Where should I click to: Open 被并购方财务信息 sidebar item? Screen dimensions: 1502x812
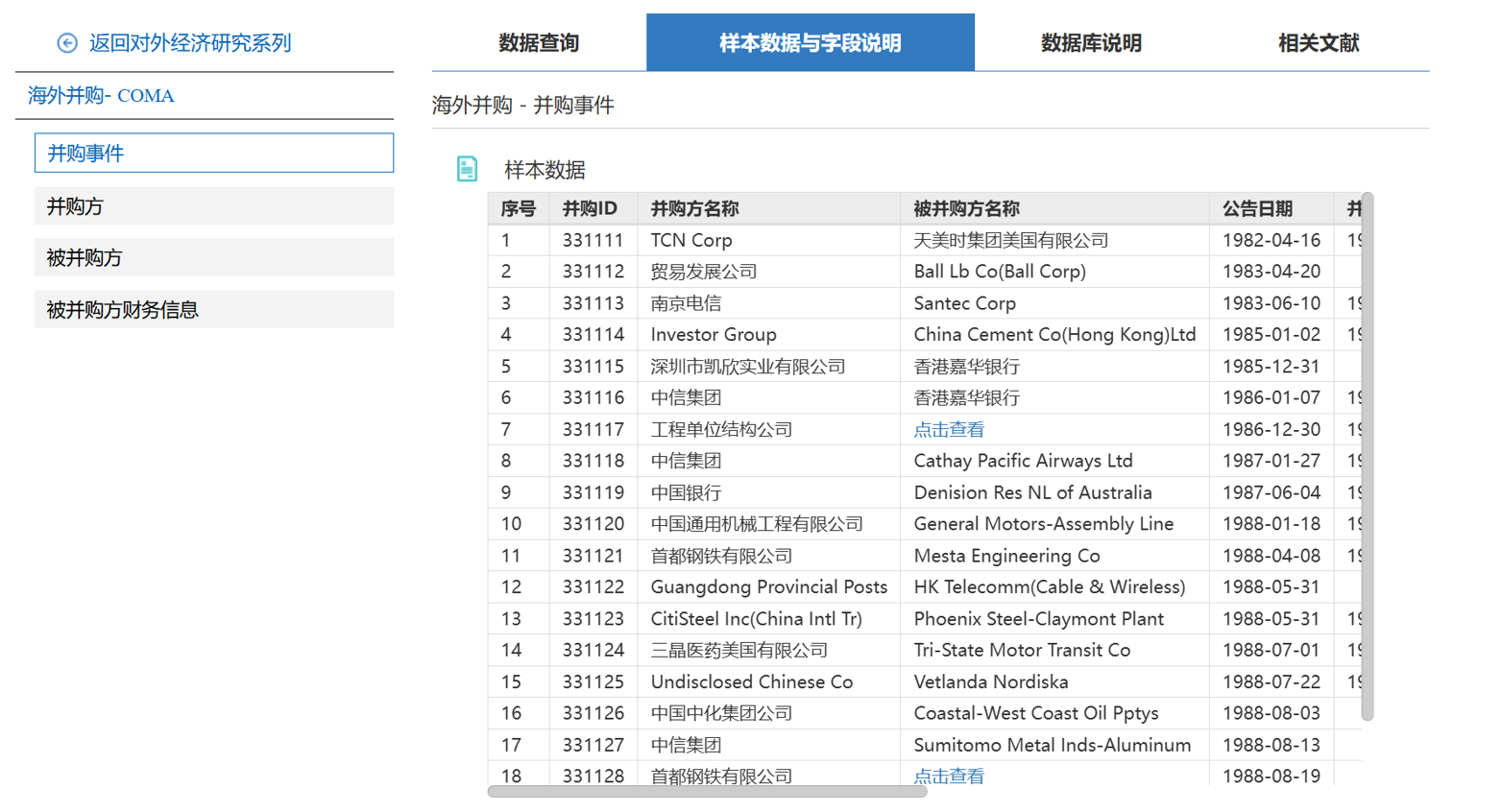(x=213, y=310)
